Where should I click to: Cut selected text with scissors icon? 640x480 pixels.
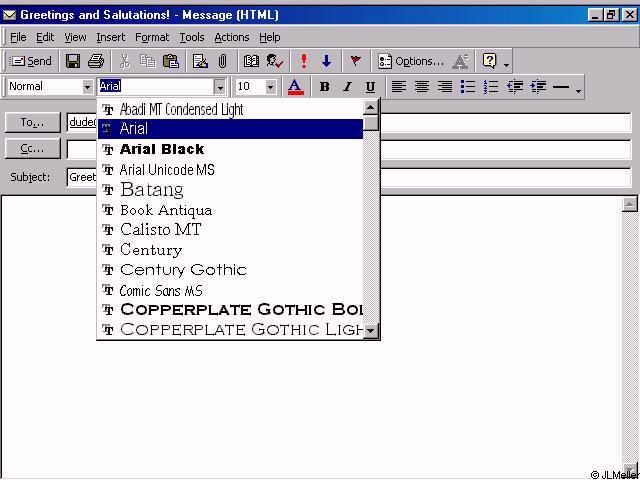click(x=124, y=61)
